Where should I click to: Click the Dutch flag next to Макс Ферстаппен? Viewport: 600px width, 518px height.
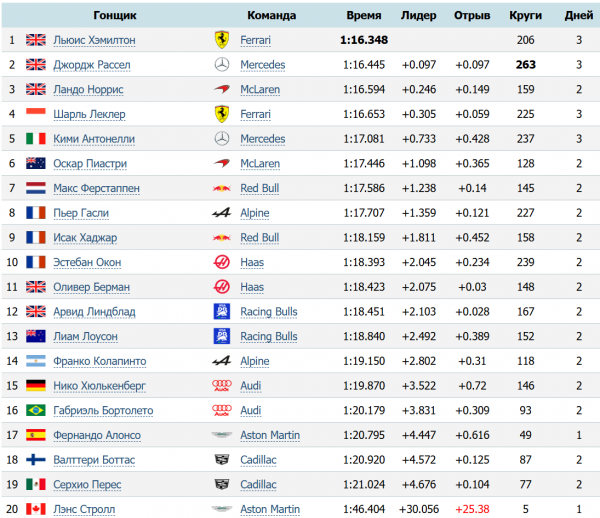[36, 188]
